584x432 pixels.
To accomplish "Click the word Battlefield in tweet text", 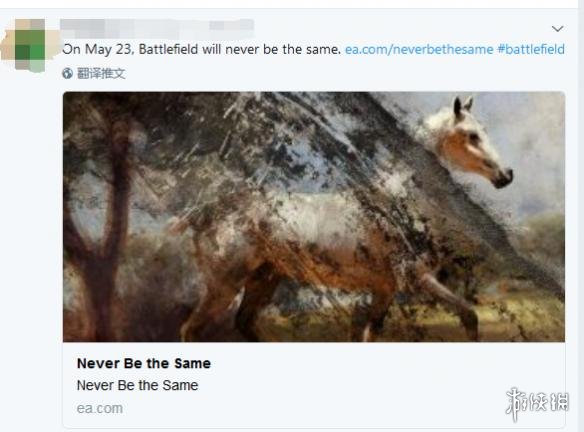I will [x=168, y=49].
